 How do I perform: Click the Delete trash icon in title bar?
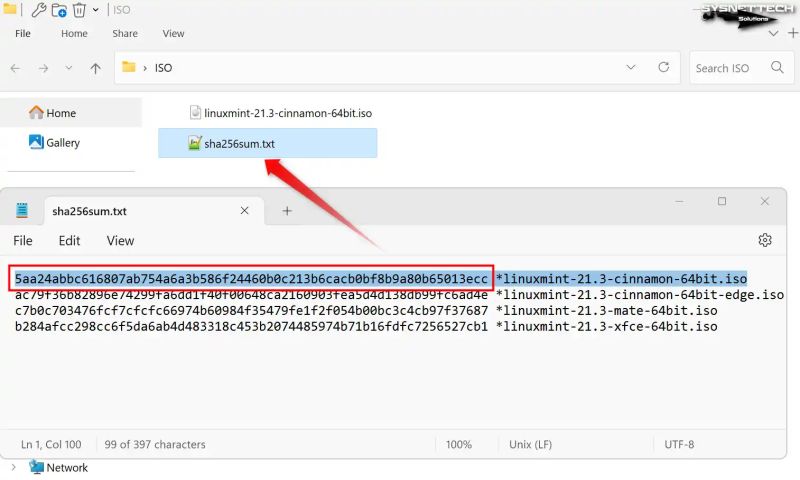[x=79, y=10]
